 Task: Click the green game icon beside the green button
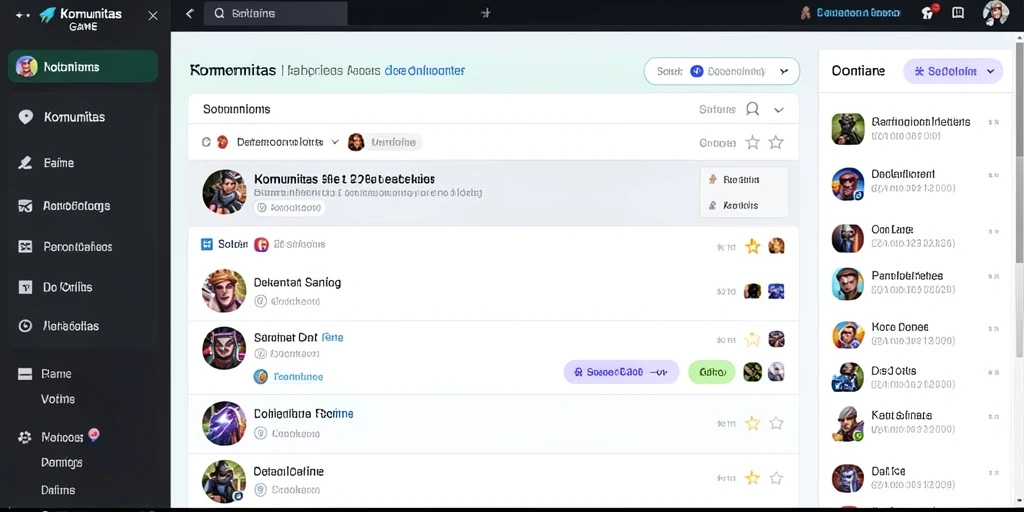[752, 372]
